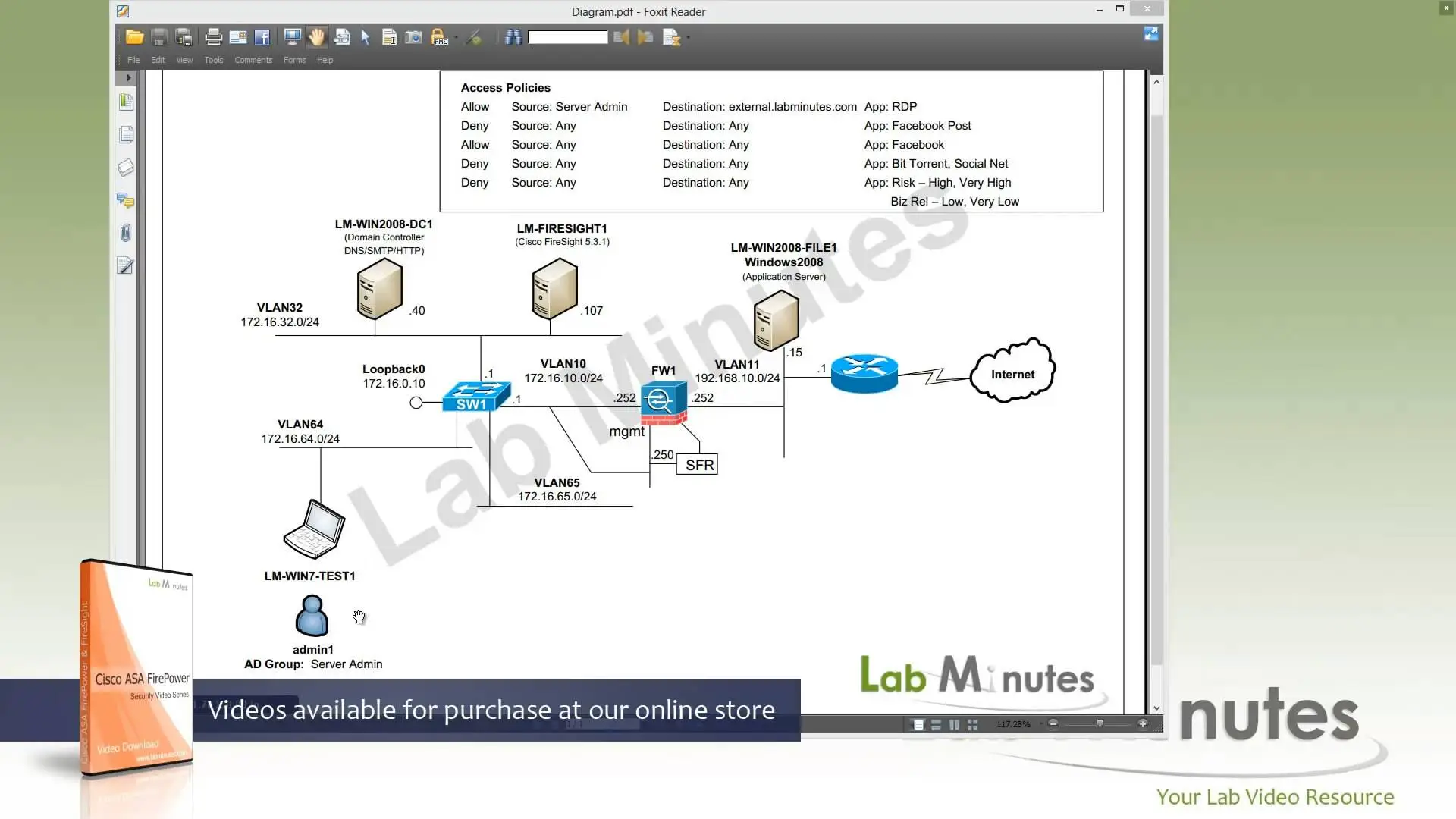
Task: Click the Save As toolbar icon
Action: click(x=184, y=37)
